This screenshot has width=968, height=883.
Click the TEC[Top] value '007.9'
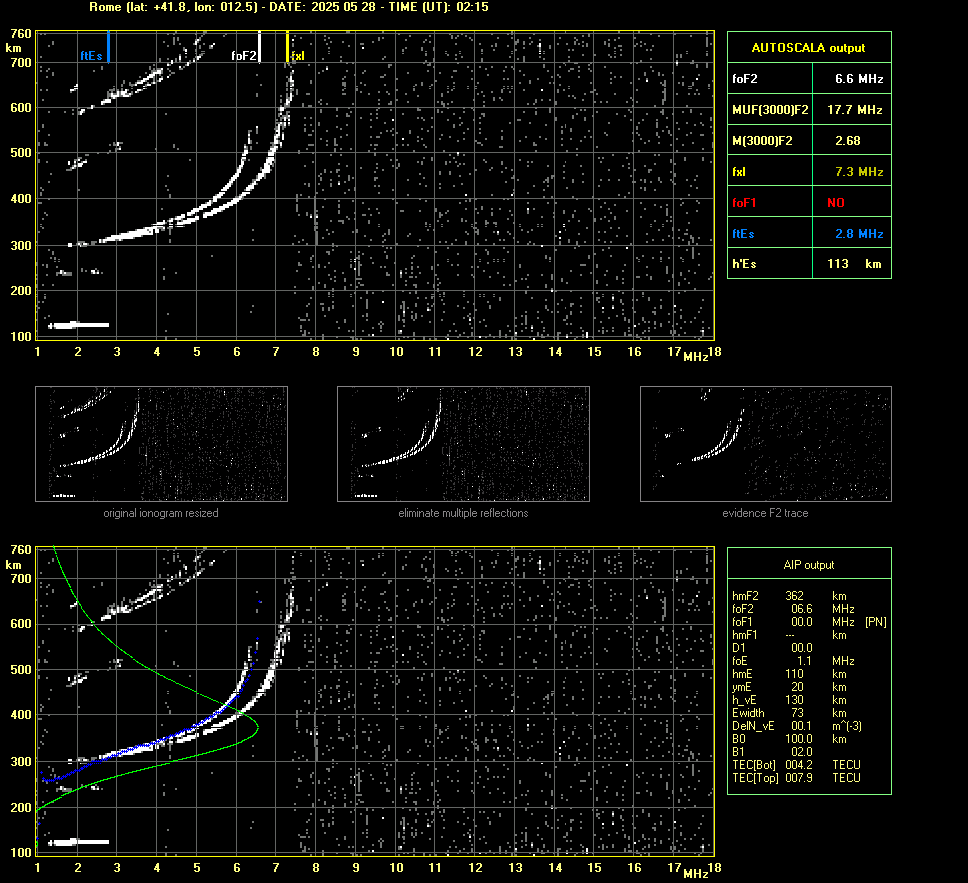tap(799, 777)
